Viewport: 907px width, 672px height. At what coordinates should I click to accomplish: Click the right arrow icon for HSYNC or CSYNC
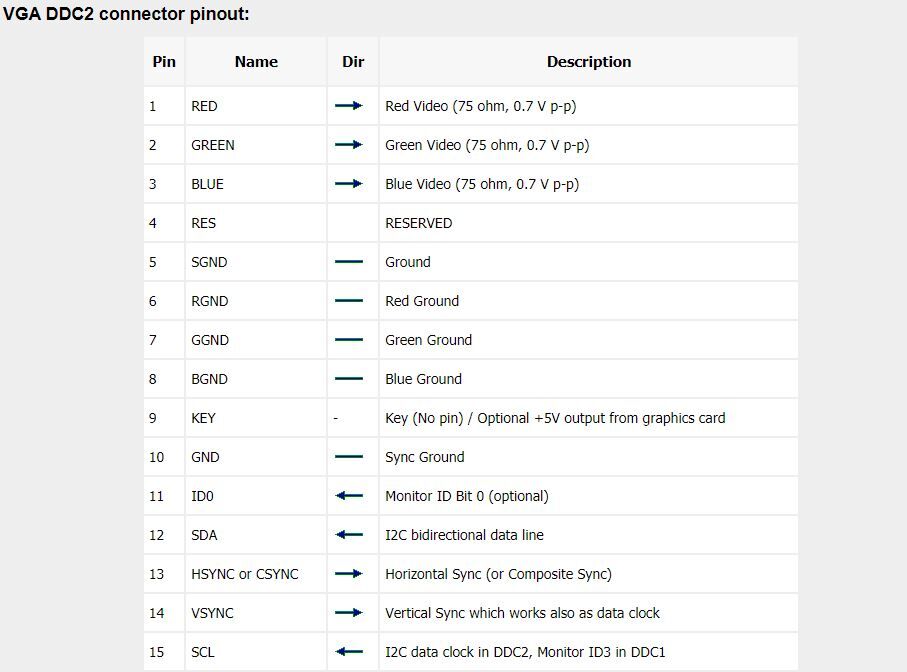point(349,574)
